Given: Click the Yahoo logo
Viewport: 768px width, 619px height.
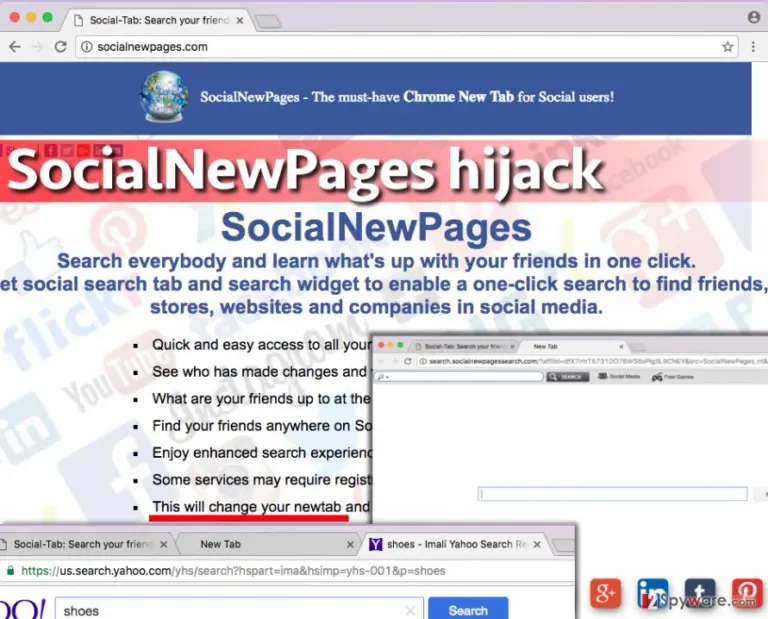Looking at the screenshot, I should (x=22, y=610).
